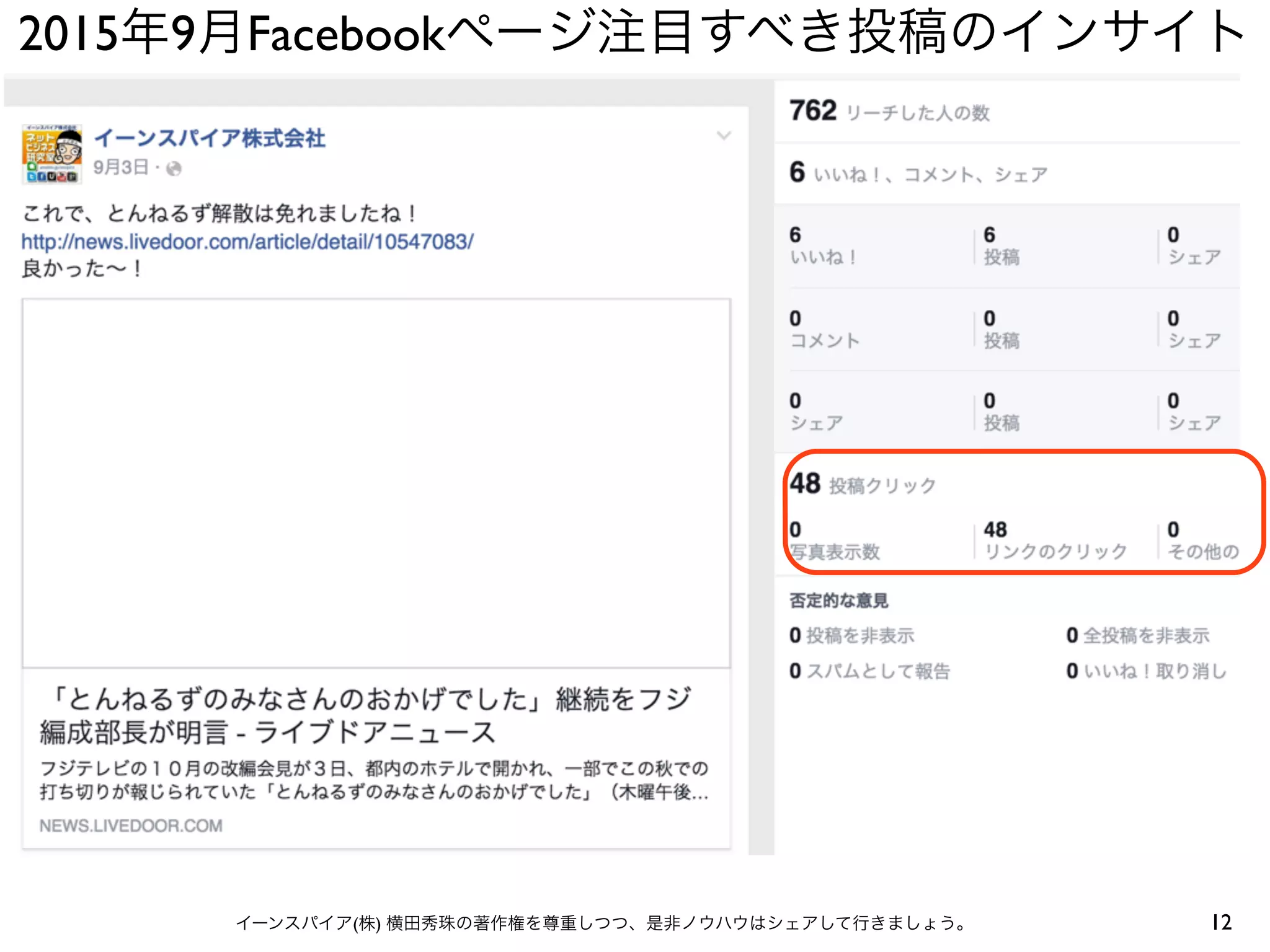The width and height of the screenshot is (1270, 952).
Task: Click the 48 リンクのクリック value
Action: pyautogui.click(x=1055, y=541)
